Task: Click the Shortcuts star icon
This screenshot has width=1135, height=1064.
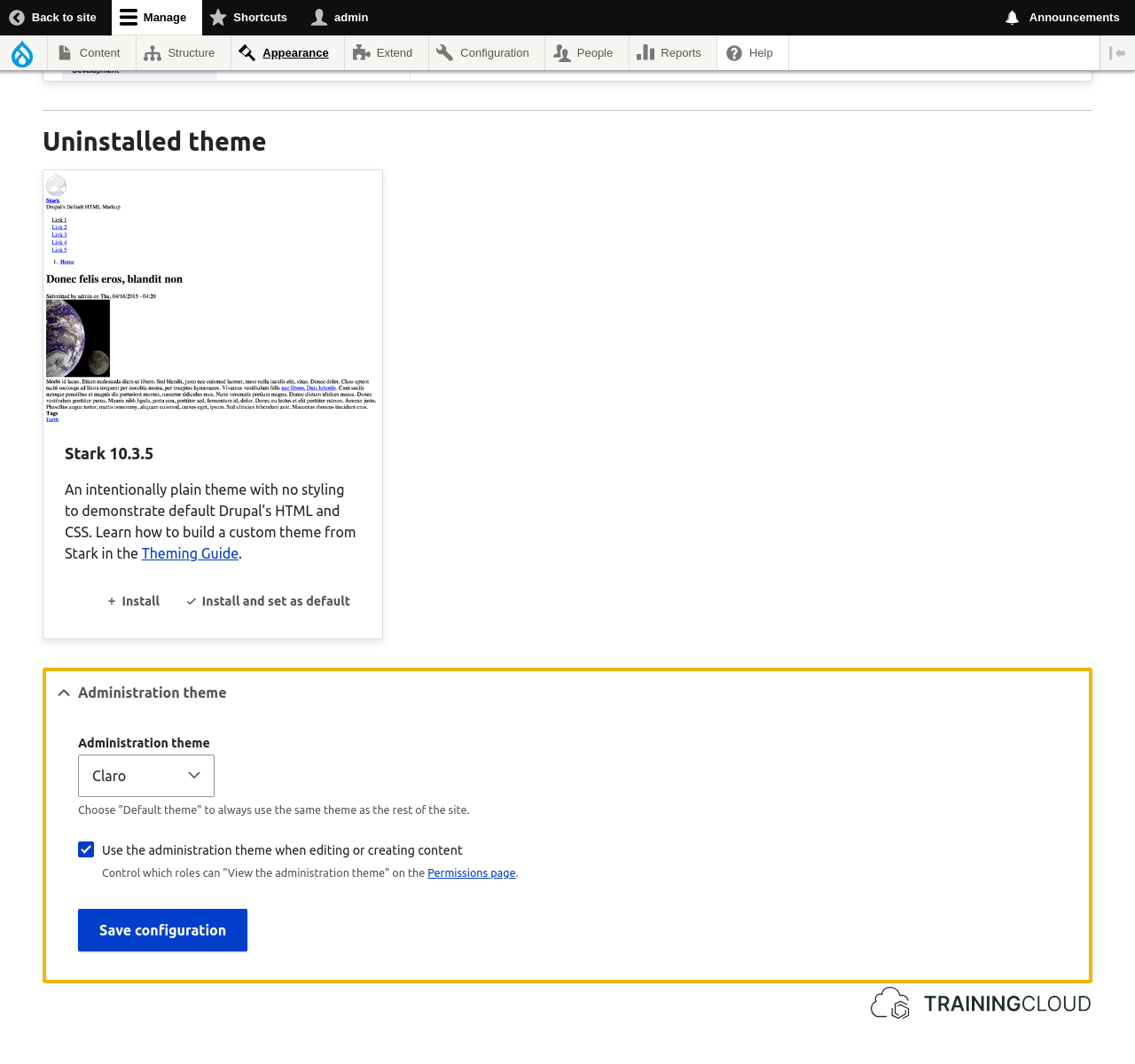Action: 218,18
